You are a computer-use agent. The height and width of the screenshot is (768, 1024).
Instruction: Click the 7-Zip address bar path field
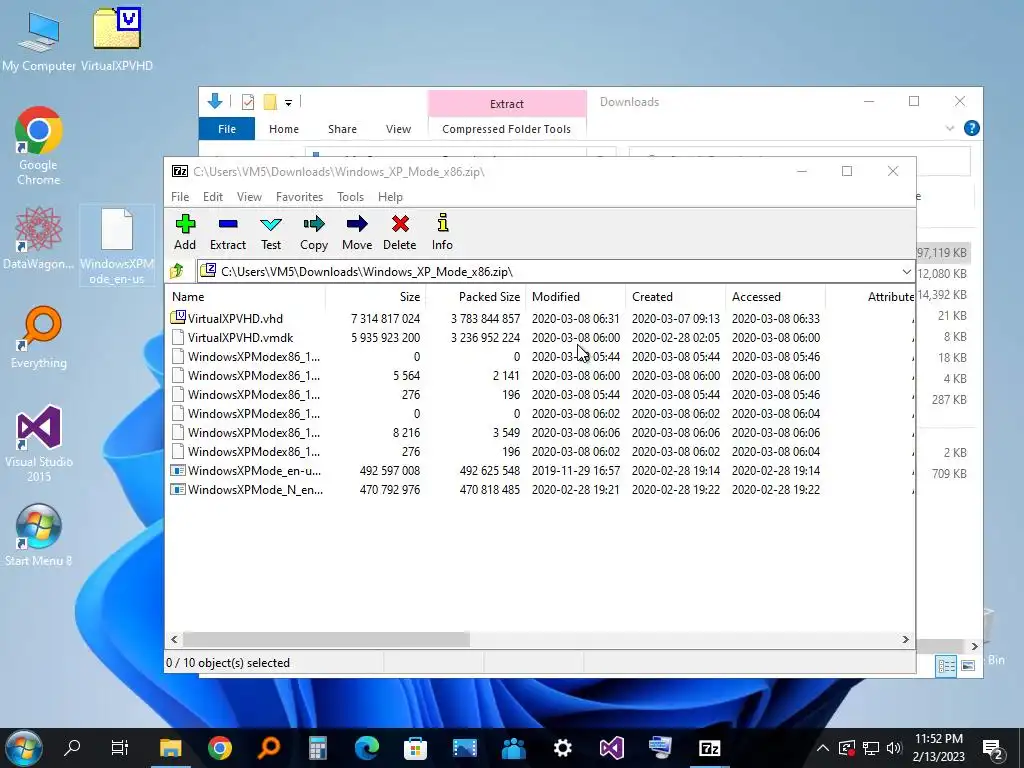point(549,272)
